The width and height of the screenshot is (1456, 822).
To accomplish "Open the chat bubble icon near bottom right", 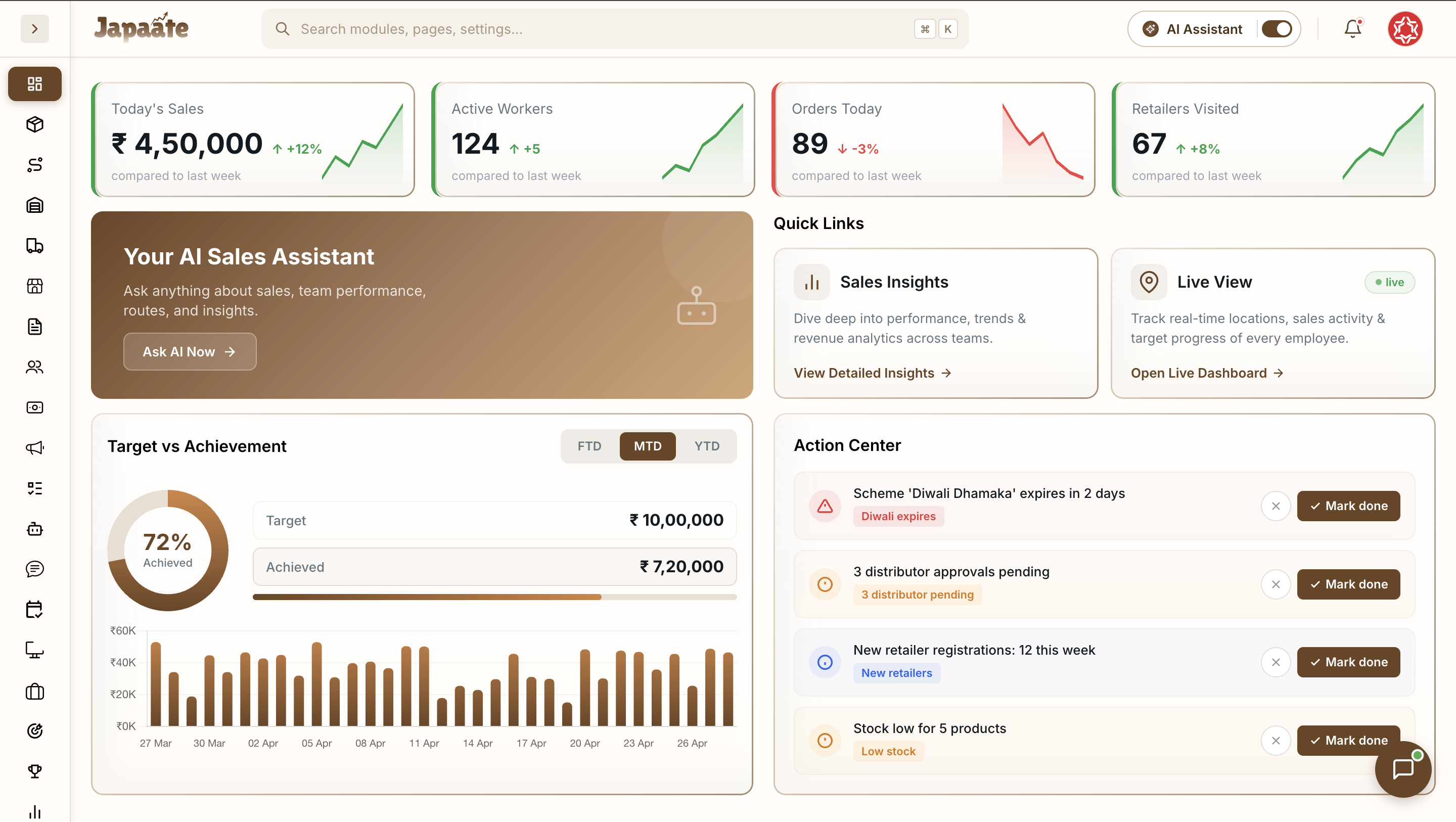I will coord(1403,769).
